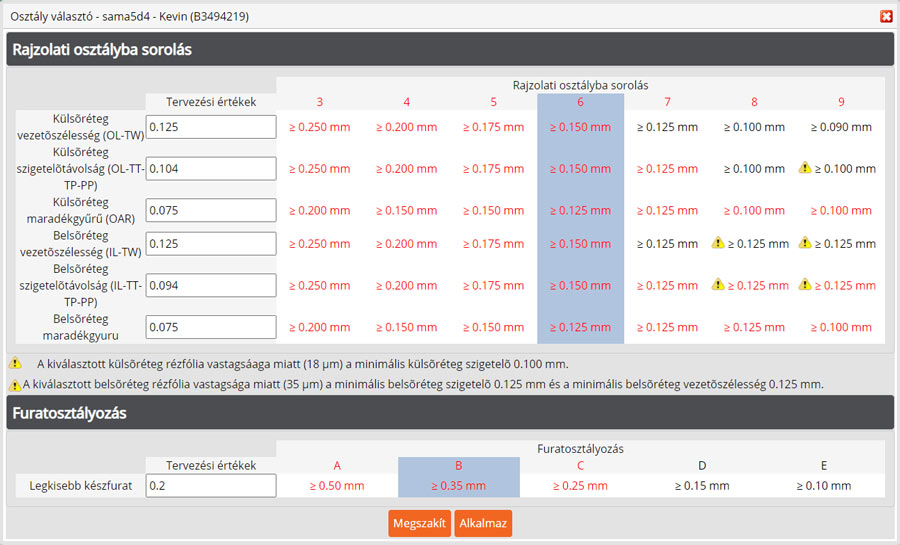Click warning icon in IL-TW row, class 8
This screenshot has width=900, height=545.
click(x=717, y=243)
